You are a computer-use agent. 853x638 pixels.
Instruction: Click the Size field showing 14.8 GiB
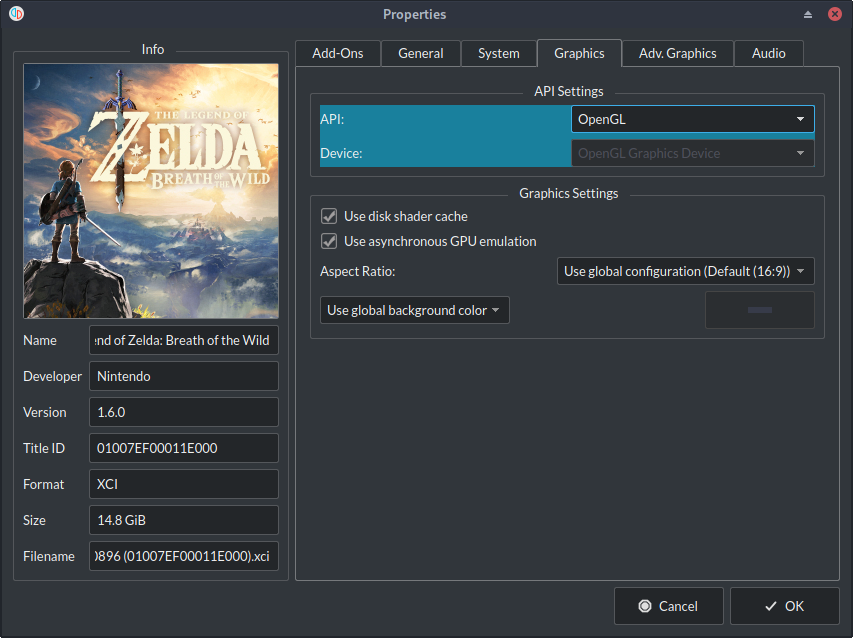click(x=184, y=520)
